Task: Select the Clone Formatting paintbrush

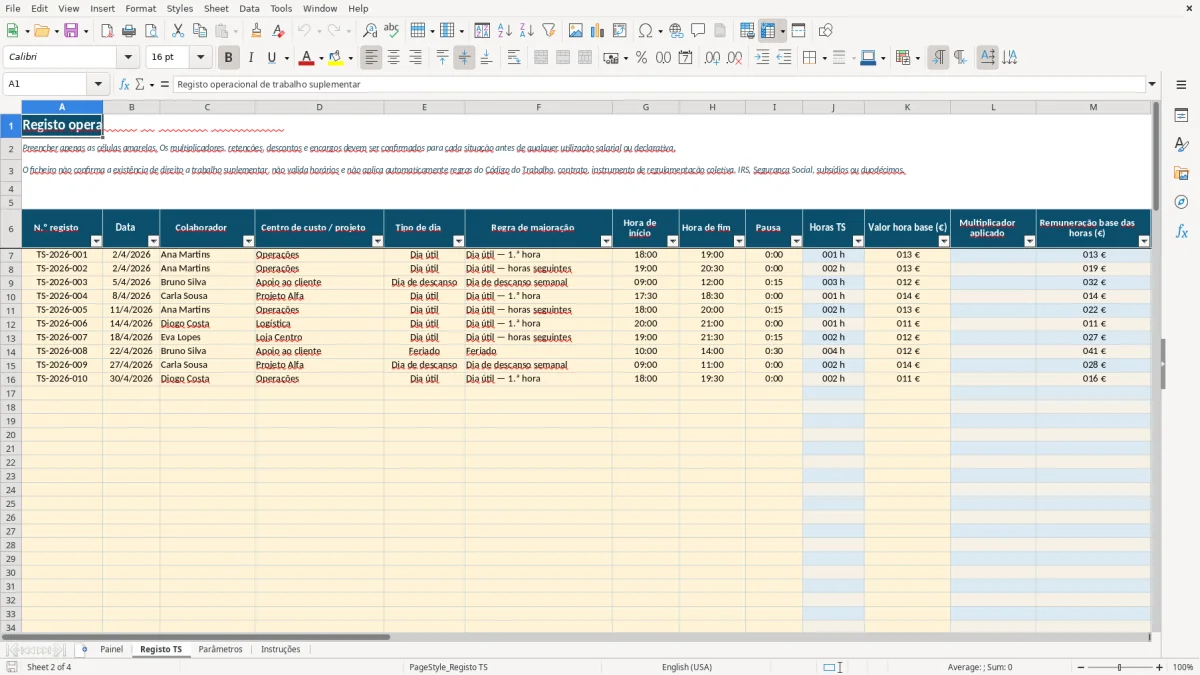Action: click(x=256, y=31)
